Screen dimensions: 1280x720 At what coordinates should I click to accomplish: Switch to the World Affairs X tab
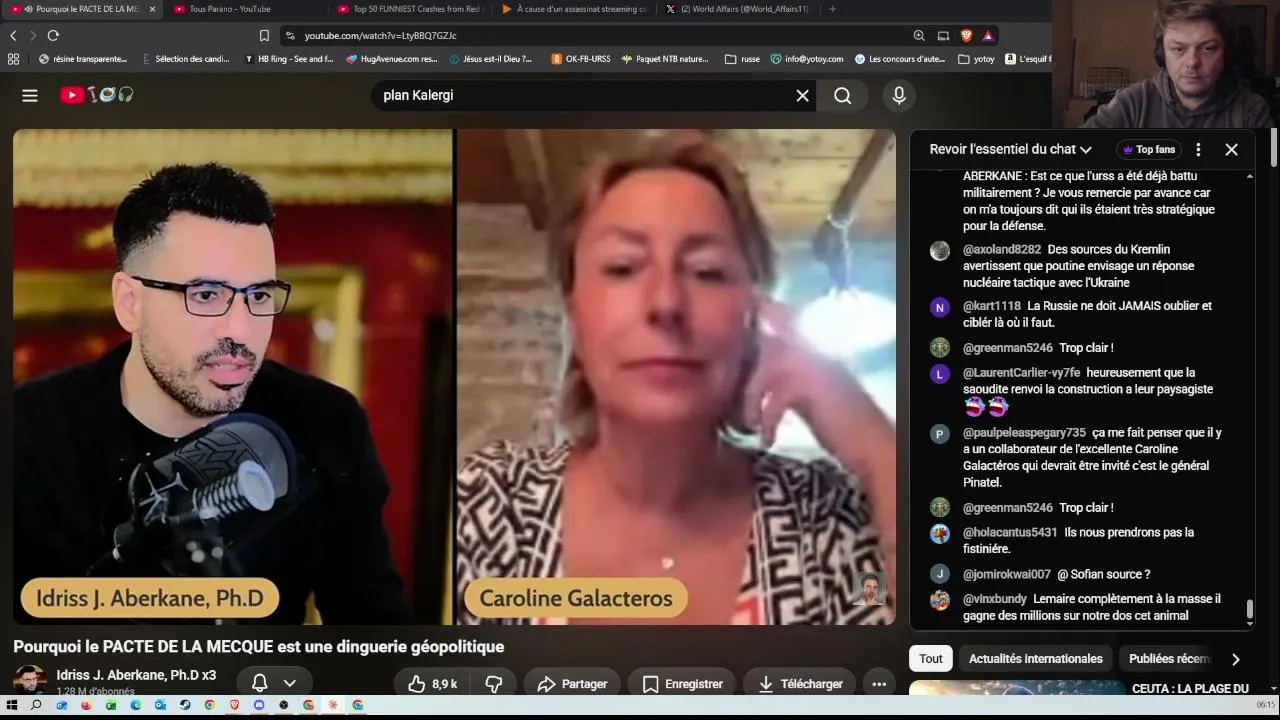pyautogui.click(x=738, y=9)
